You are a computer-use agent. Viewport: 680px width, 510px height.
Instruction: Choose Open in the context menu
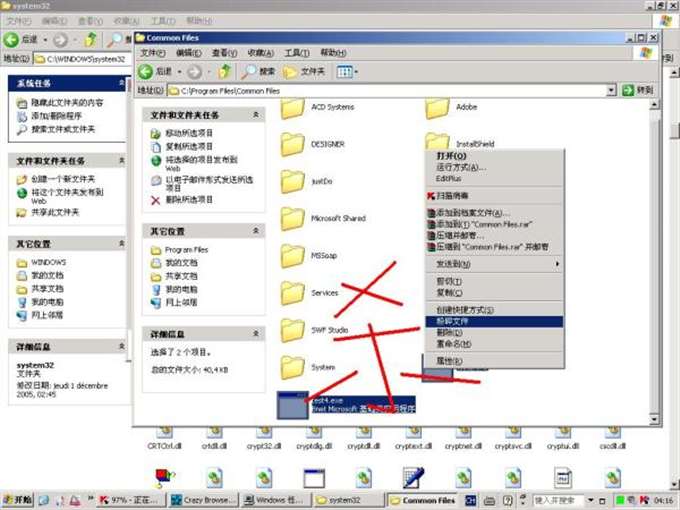coord(494,156)
